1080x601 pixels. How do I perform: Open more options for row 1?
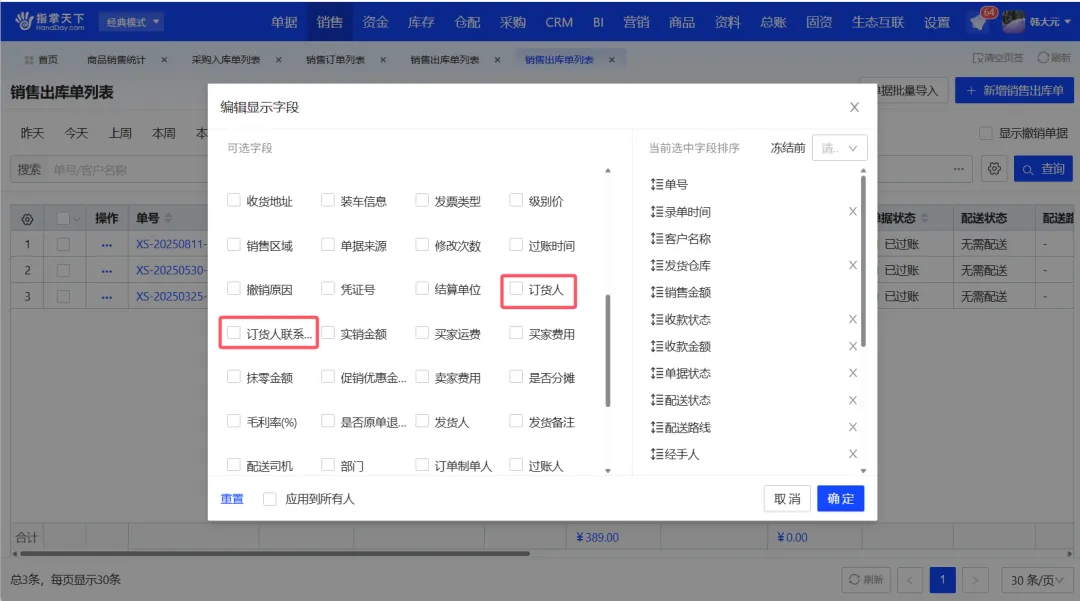106,244
